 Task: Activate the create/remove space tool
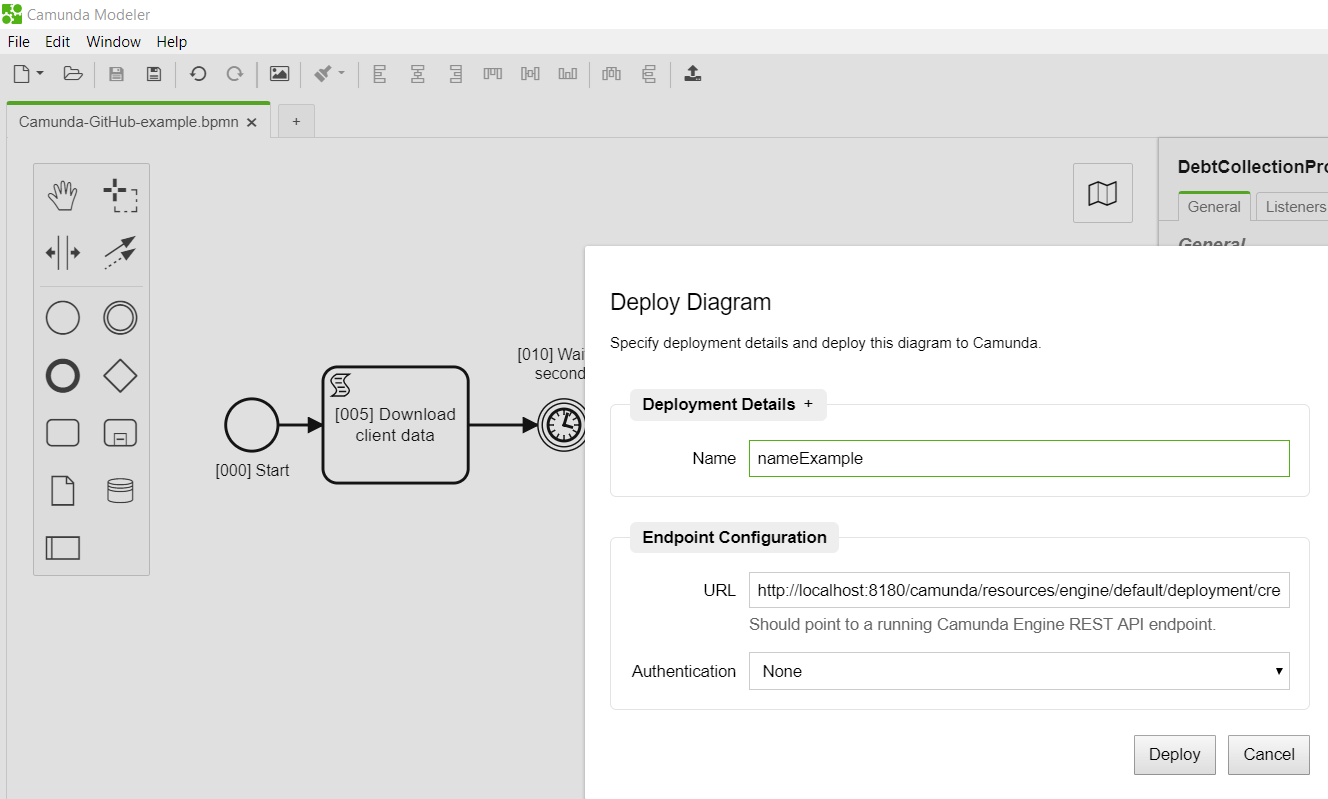point(63,253)
